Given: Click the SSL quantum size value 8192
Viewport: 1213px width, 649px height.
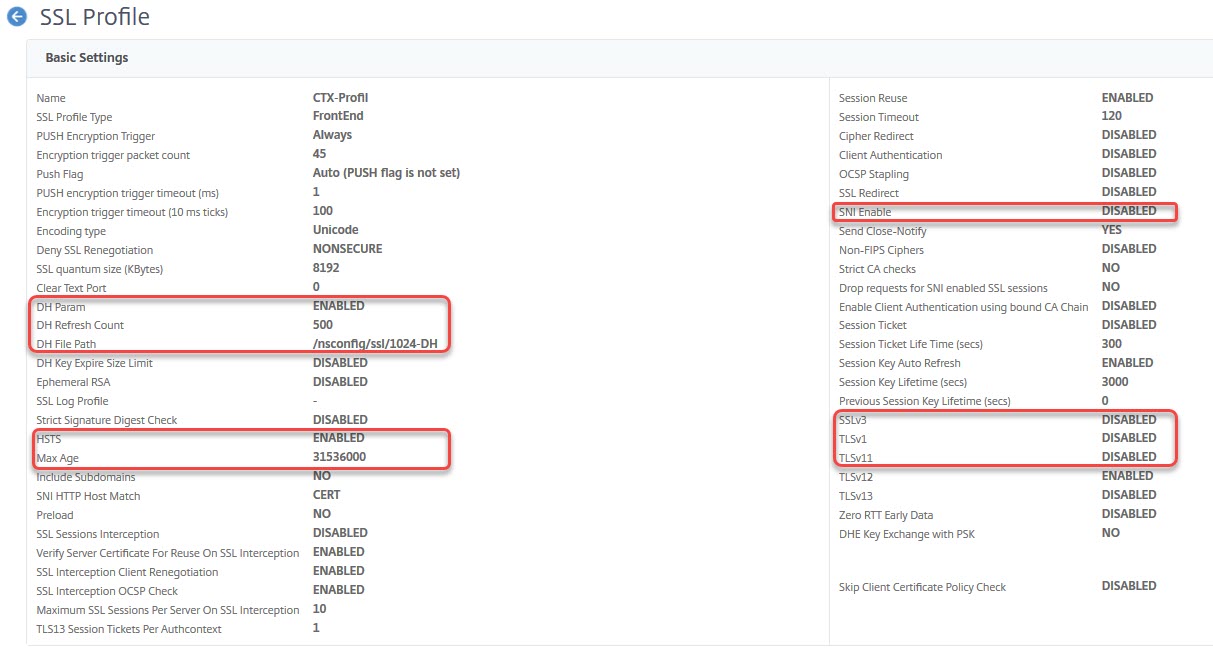Looking at the screenshot, I should point(326,268).
